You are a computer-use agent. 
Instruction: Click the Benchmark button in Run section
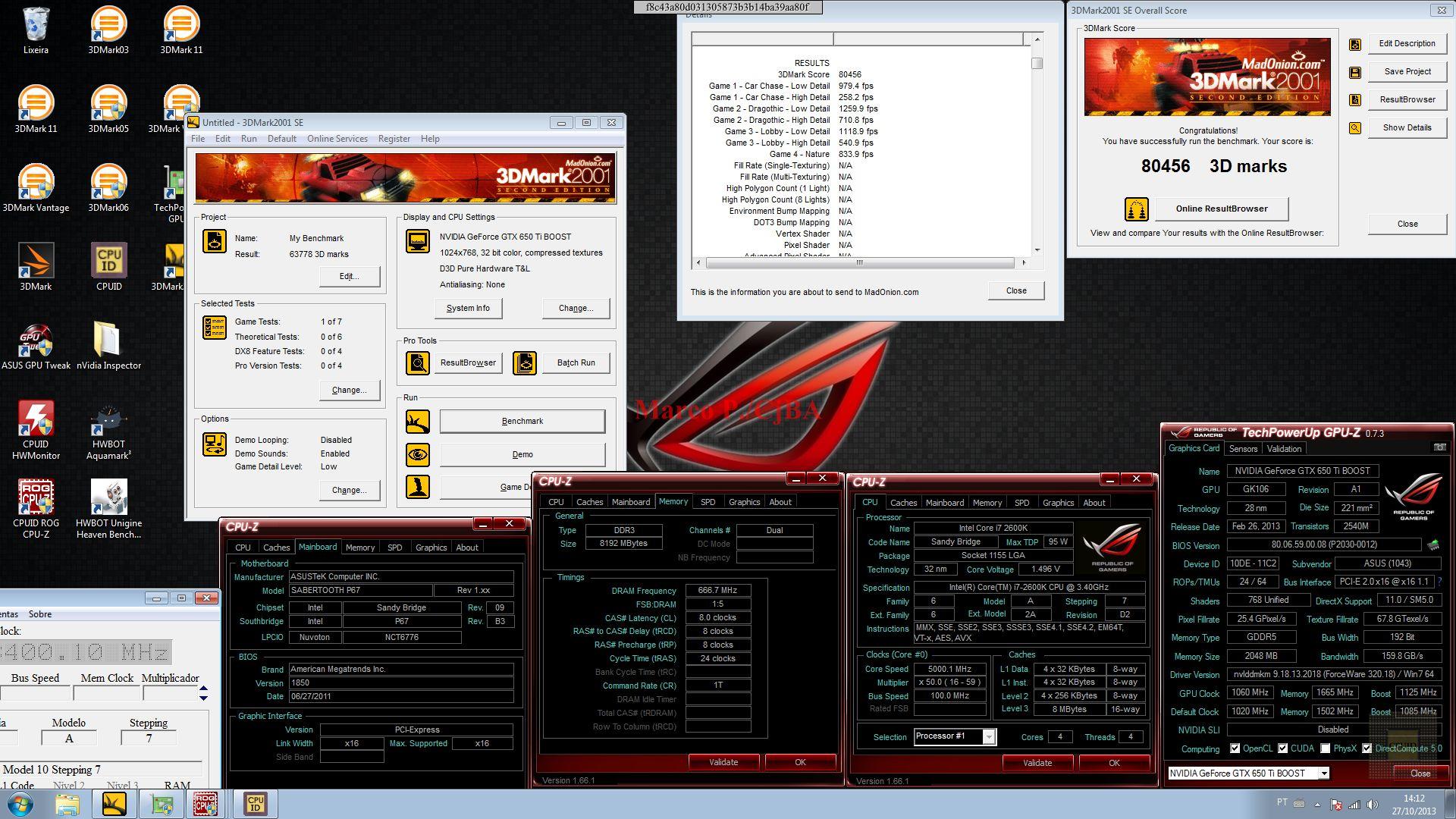tap(522, 422)
